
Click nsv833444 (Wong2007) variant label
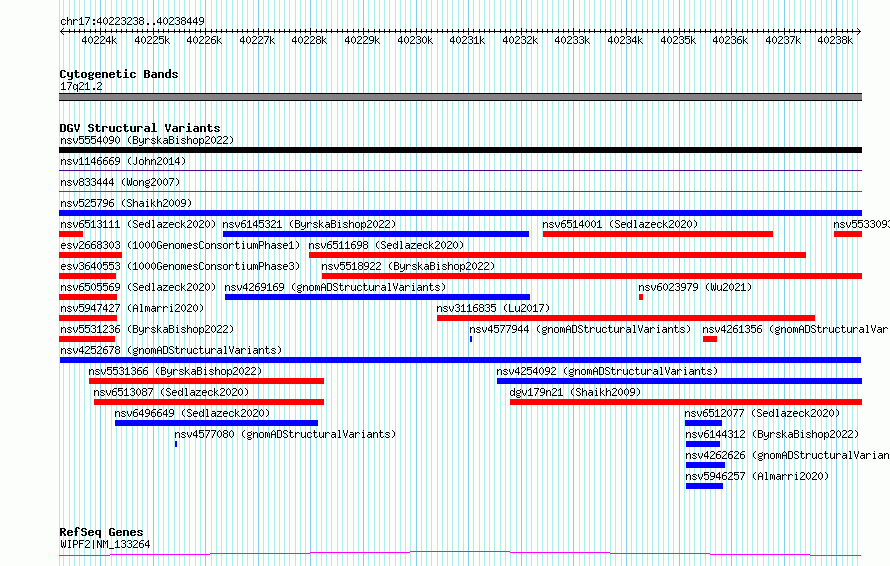click(120, 182)
